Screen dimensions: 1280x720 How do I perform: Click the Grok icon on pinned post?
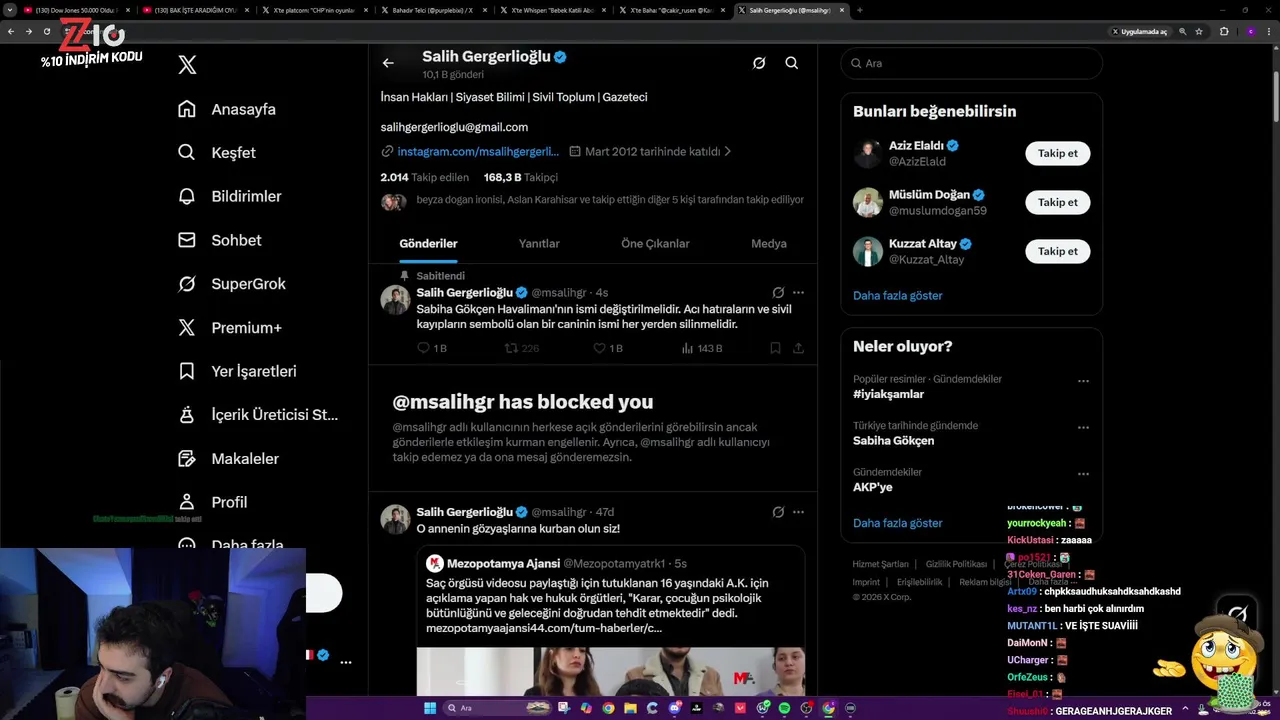click(778, 292)
